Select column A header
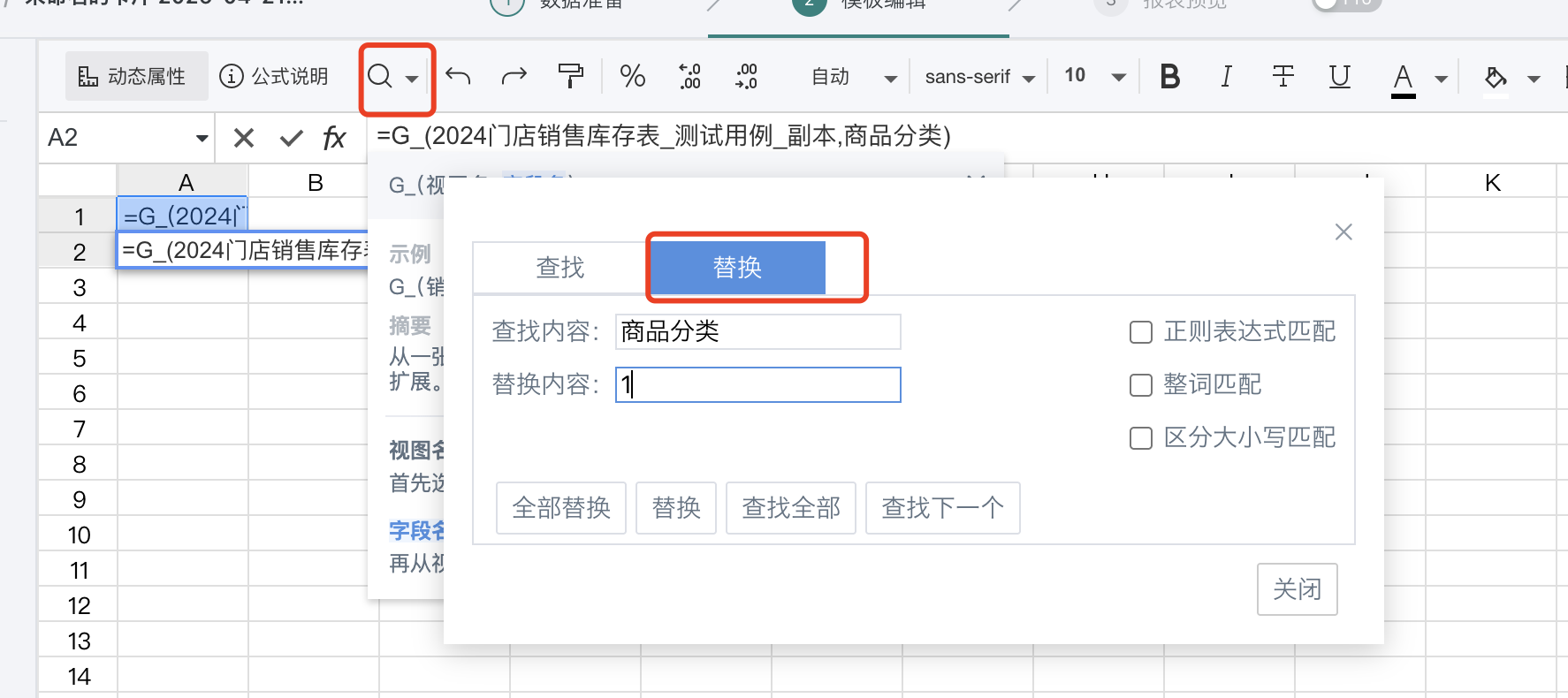 [x=183, y=182]
